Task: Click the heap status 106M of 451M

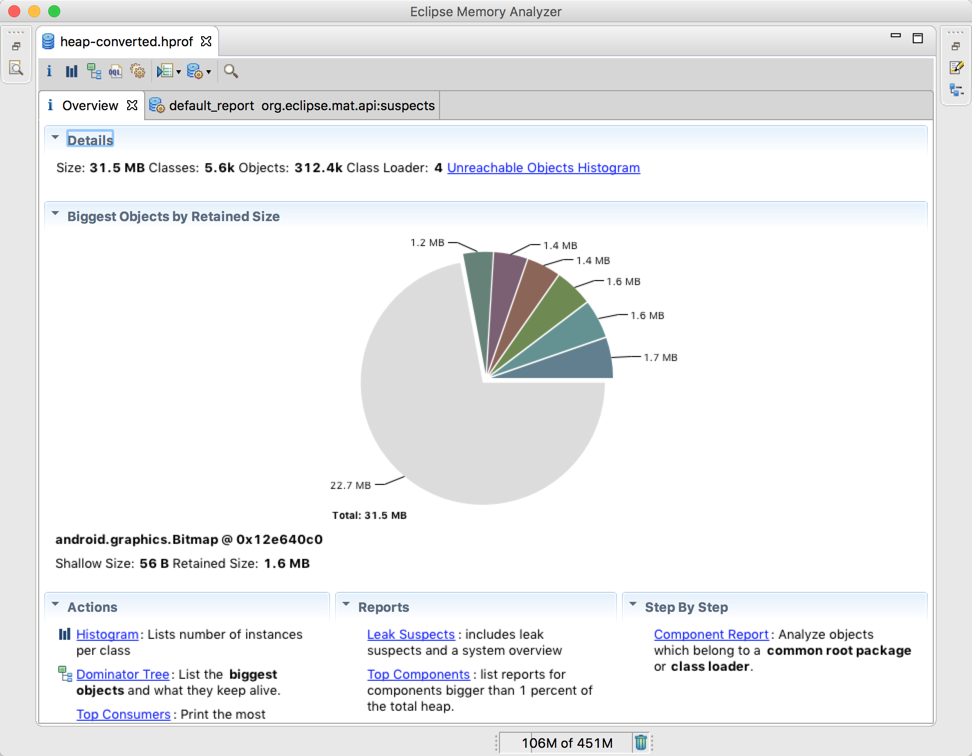Action: (567, 742)
